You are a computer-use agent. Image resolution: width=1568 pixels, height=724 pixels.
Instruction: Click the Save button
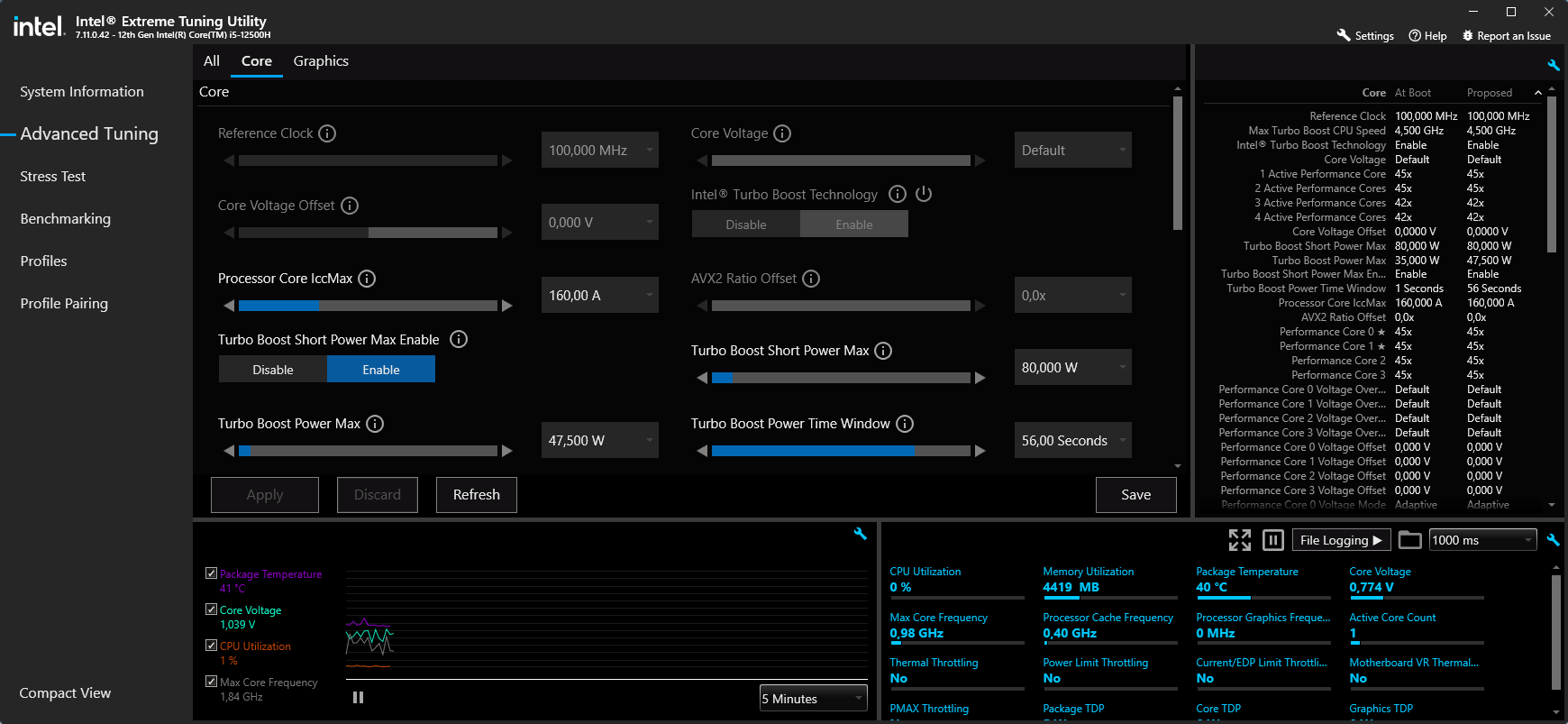click(1136, 494)
